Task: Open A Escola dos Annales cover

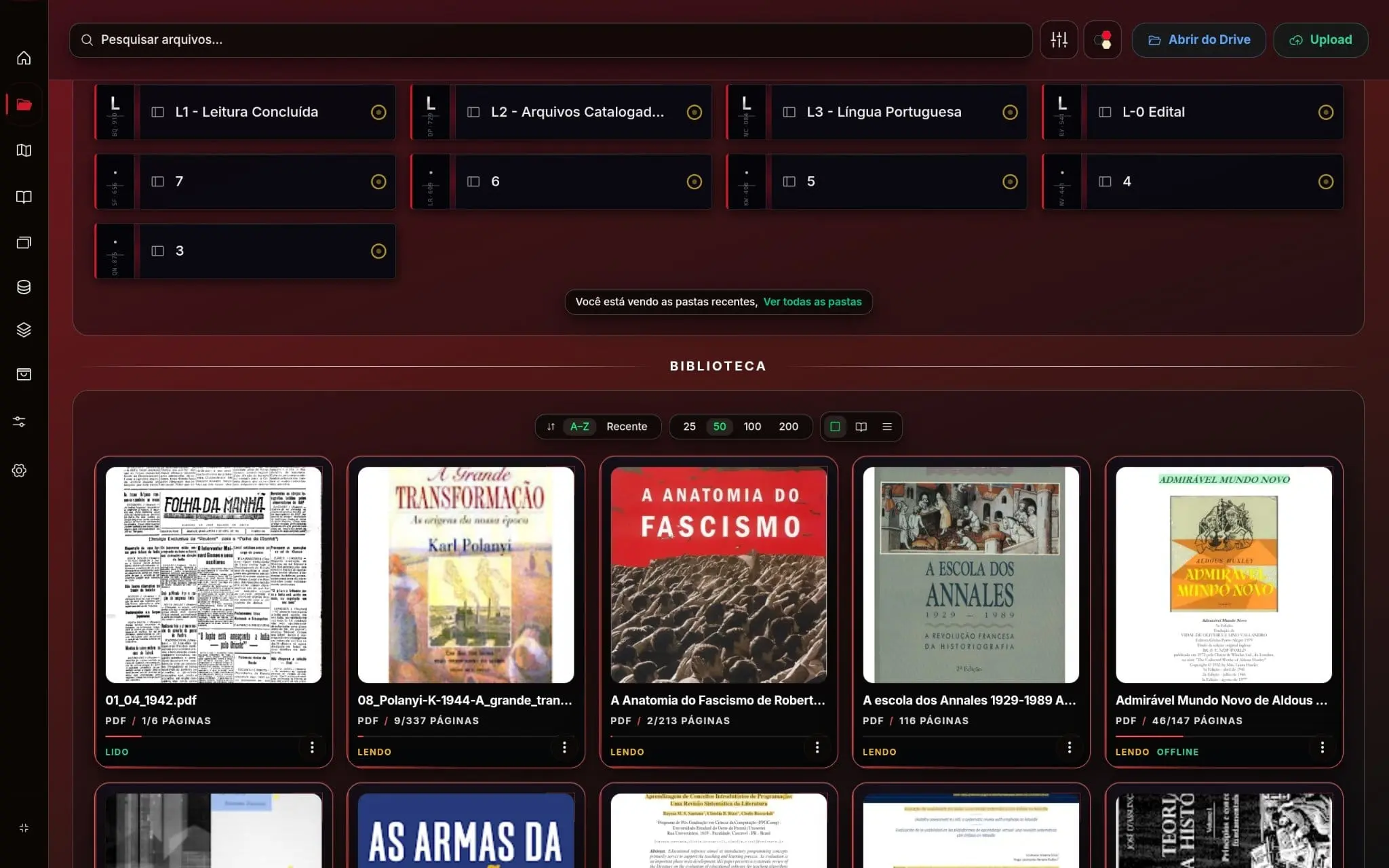Action: pos(971,575)
